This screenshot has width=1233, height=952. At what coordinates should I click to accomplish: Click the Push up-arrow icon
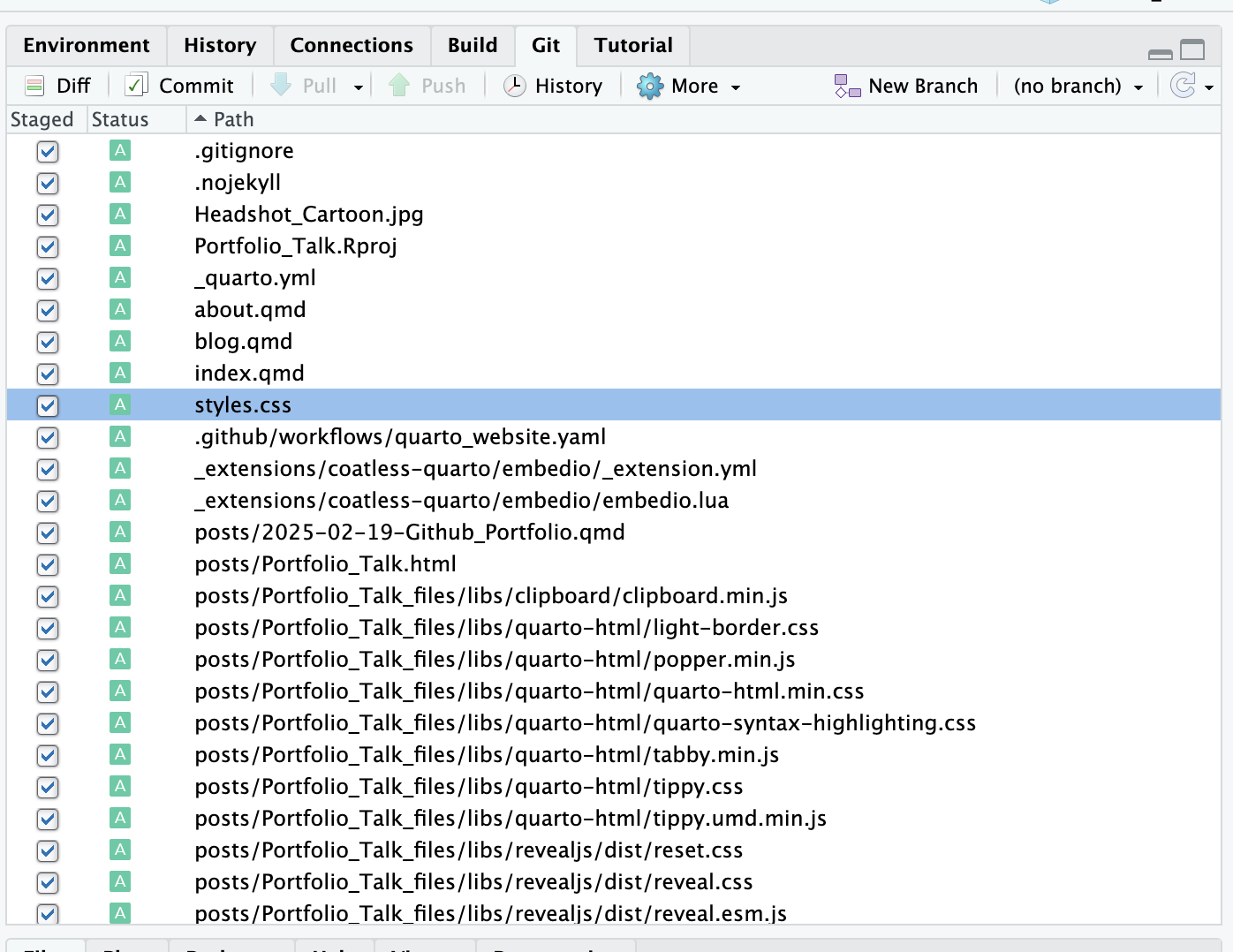tap(399, 86)
